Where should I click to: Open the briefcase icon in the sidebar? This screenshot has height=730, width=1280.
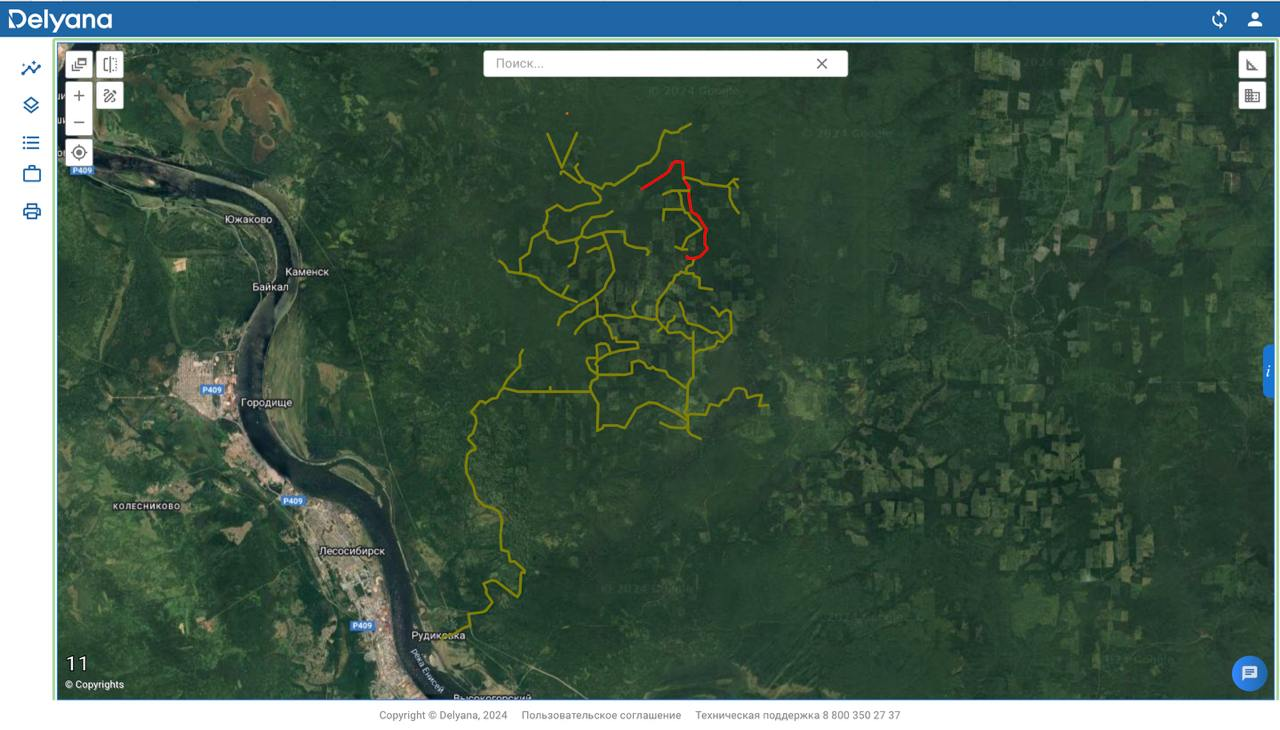point(31,174)
